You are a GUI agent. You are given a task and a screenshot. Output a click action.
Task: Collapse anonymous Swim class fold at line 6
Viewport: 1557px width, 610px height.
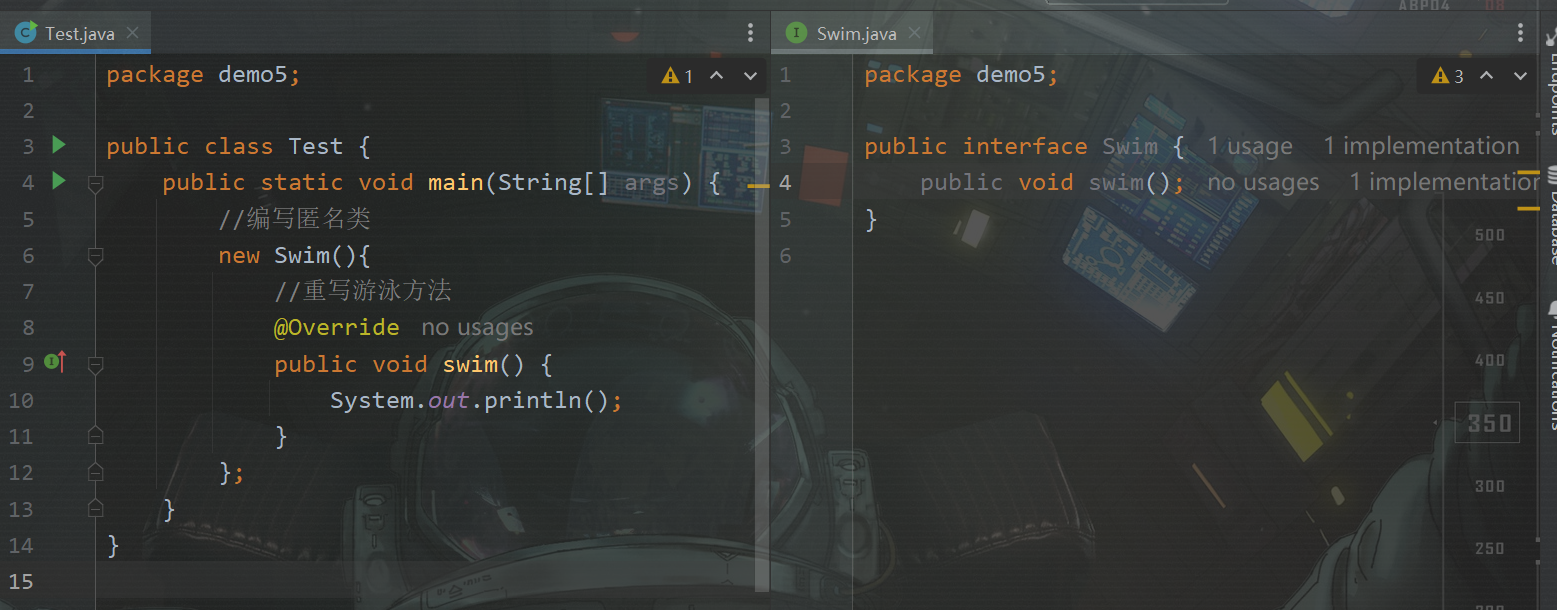[x=95, y=257]
